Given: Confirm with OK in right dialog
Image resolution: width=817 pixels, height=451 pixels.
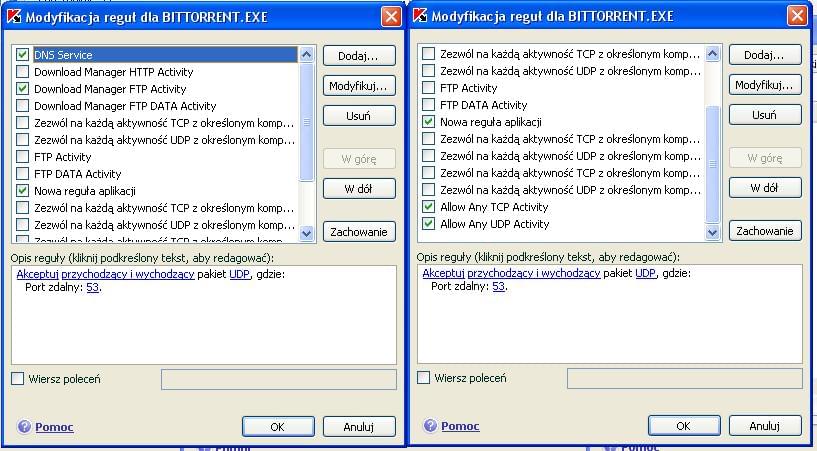Looking at the screenshot, I should [x=684, y=425].
